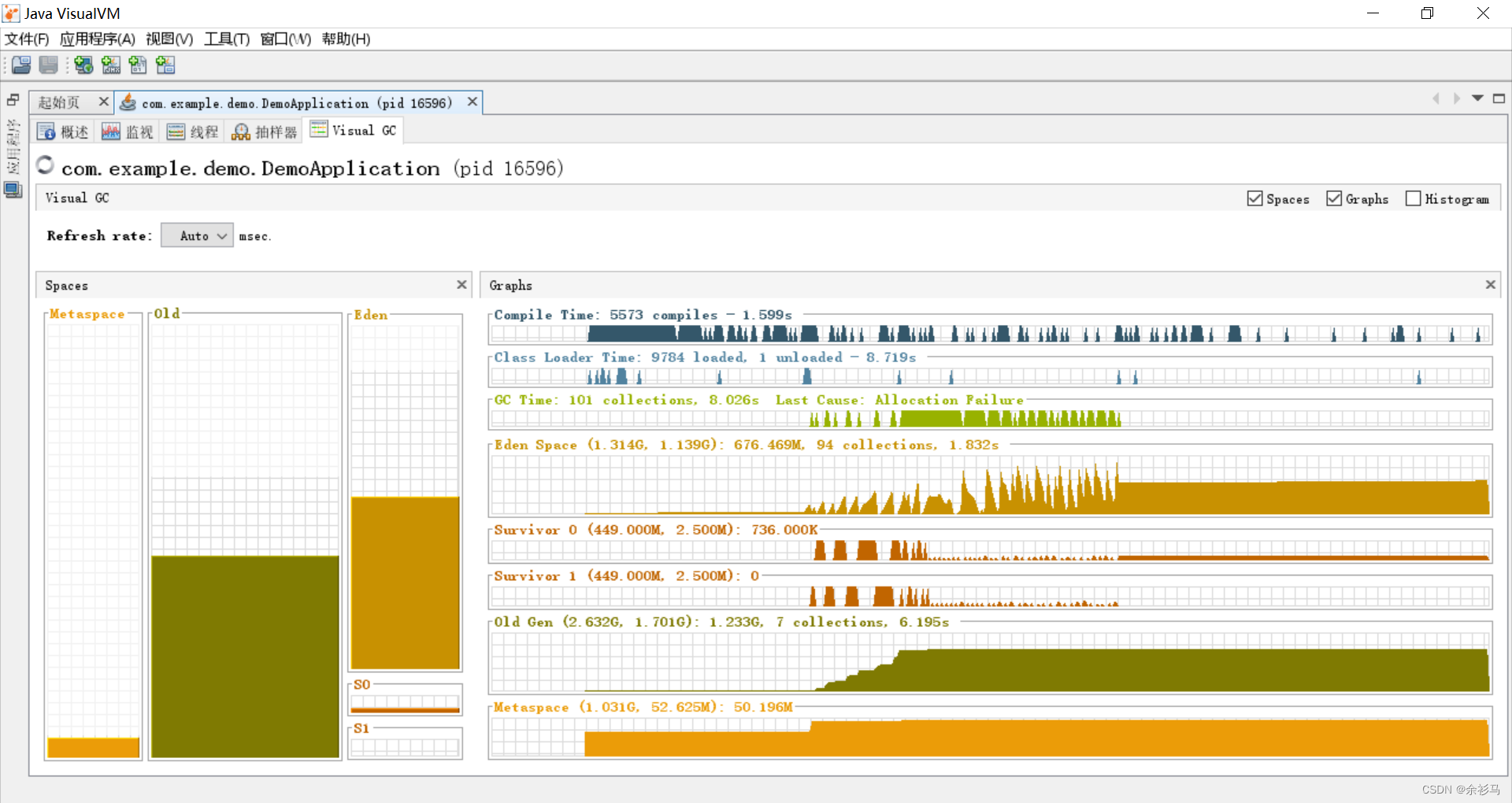Switch to the Visual GC tab

click(x=354, y=130)
